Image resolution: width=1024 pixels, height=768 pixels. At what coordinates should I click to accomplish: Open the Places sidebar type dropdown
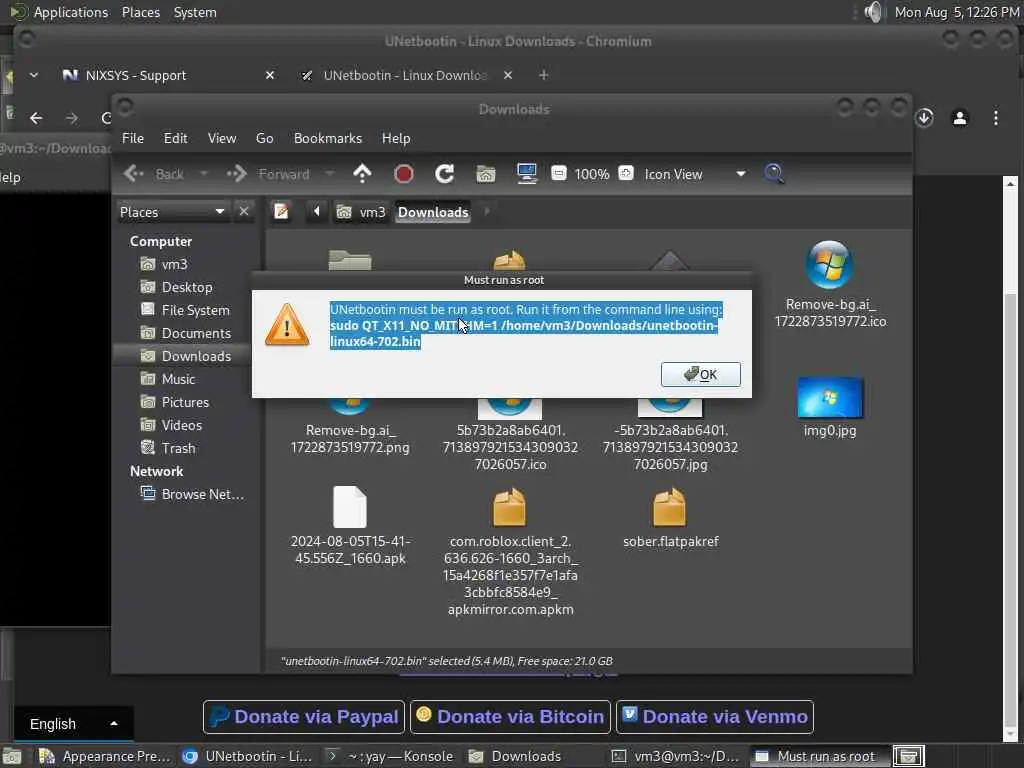click(172, 212)
